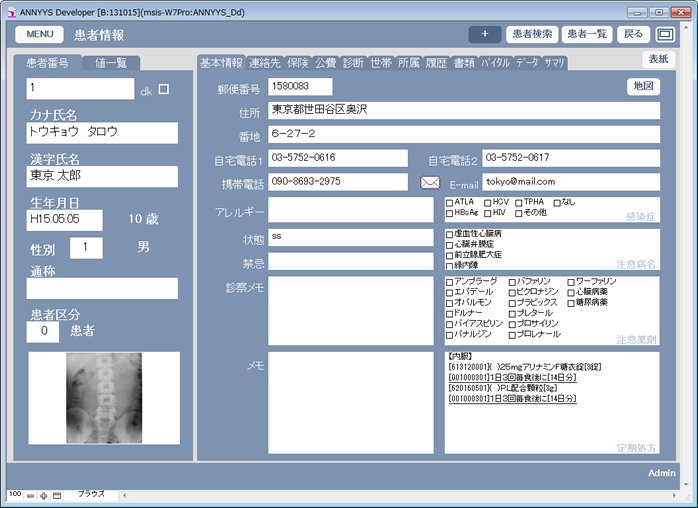Screen dimensions: 698x508
Task: Click the zoom in icon in status bar
Action: click(44, 496)
